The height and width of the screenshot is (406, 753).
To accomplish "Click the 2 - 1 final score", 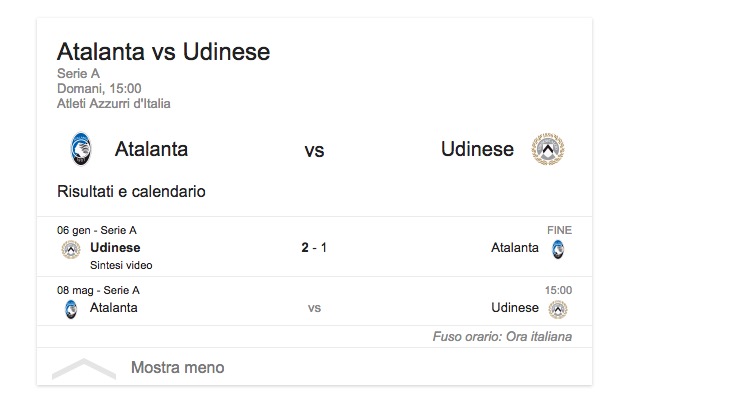I will [314, 248].
